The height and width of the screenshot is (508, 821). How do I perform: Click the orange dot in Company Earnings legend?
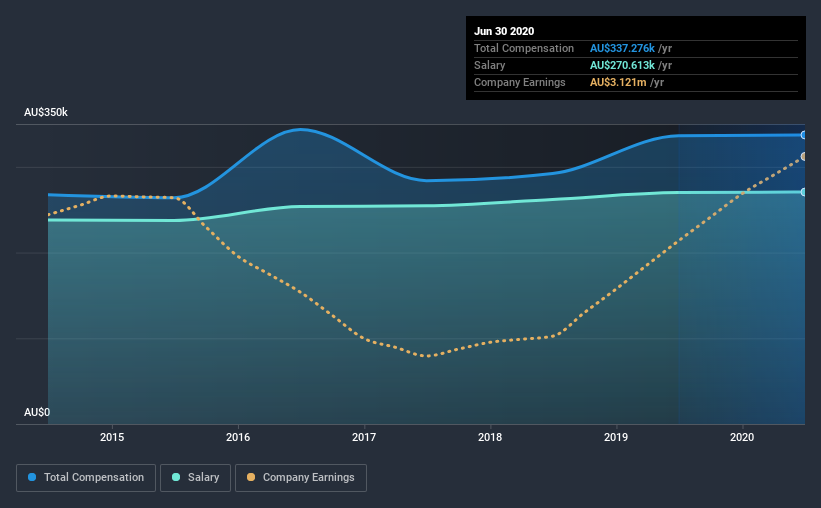251,477
